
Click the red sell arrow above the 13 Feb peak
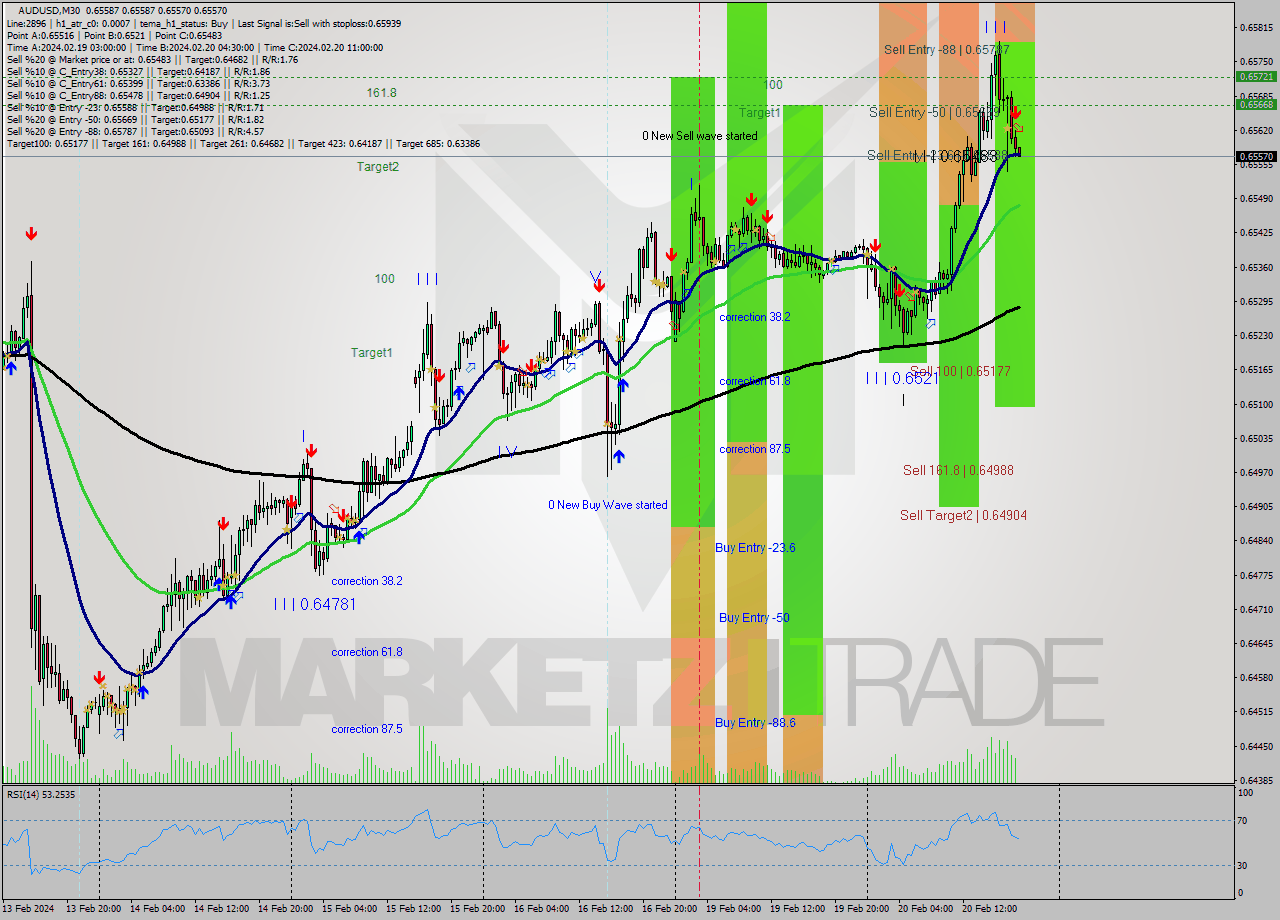coord(31,234)
